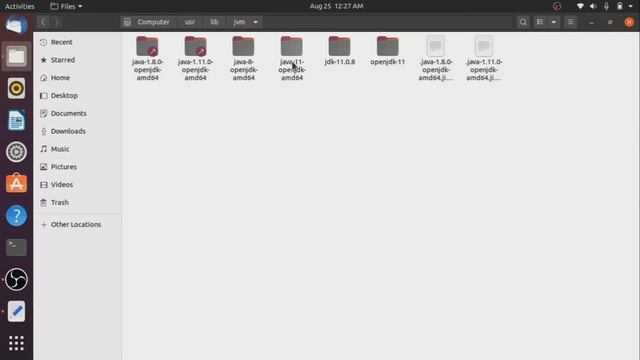Open Starred in the sidebar
640x360 pixels.
78,60
